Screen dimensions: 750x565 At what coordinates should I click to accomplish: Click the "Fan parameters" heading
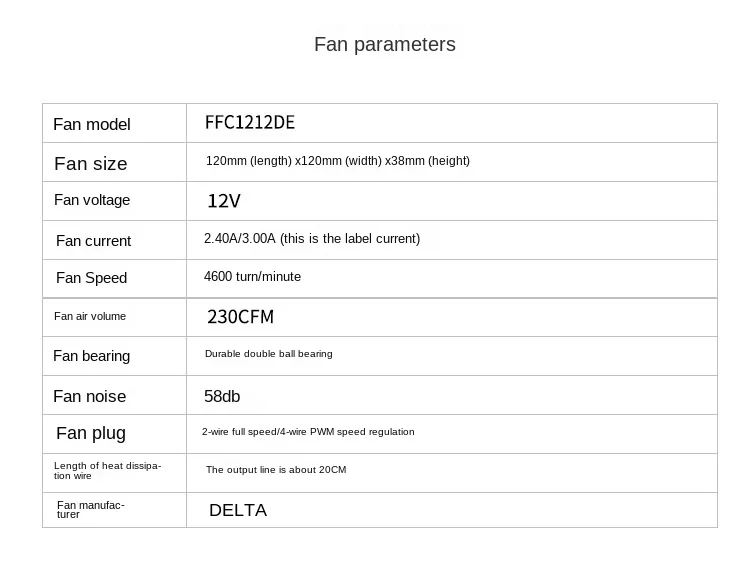tap(384, 44)
